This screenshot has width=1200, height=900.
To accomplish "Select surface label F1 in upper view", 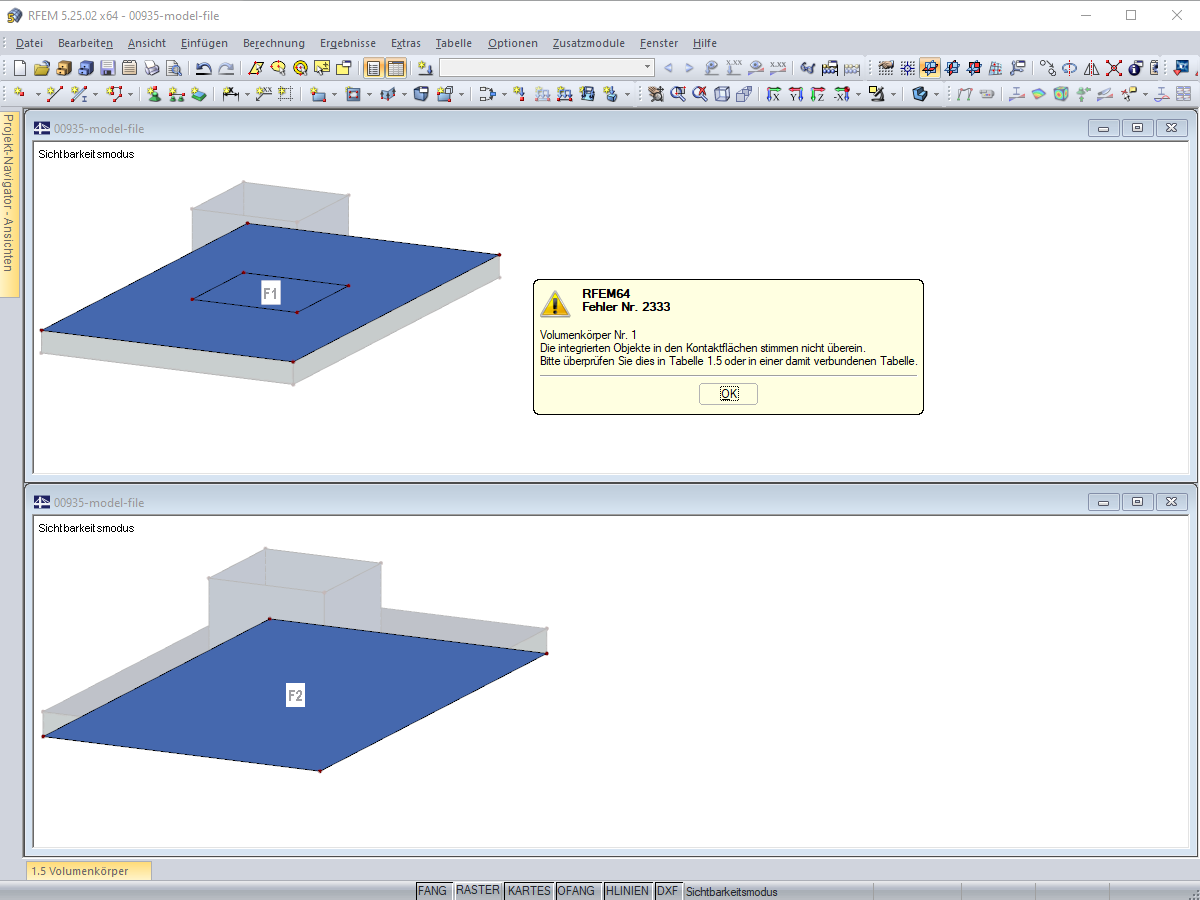I will point(271,293).
